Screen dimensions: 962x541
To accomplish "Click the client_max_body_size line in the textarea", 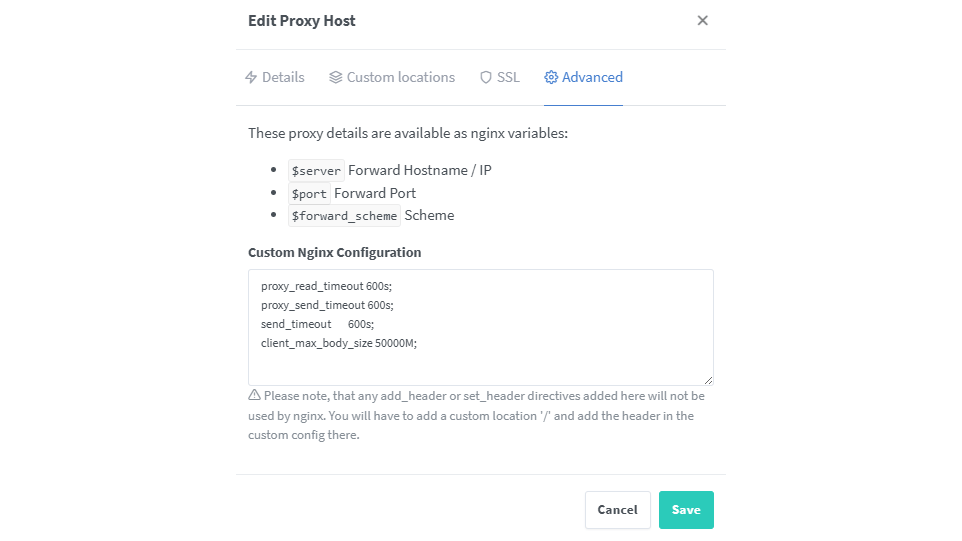I will (338, 343).
